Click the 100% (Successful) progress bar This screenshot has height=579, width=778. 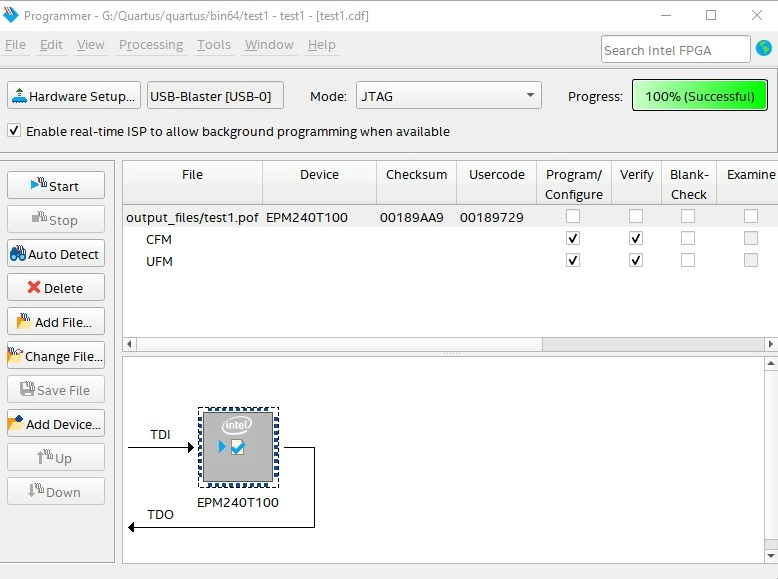point(699,96)
